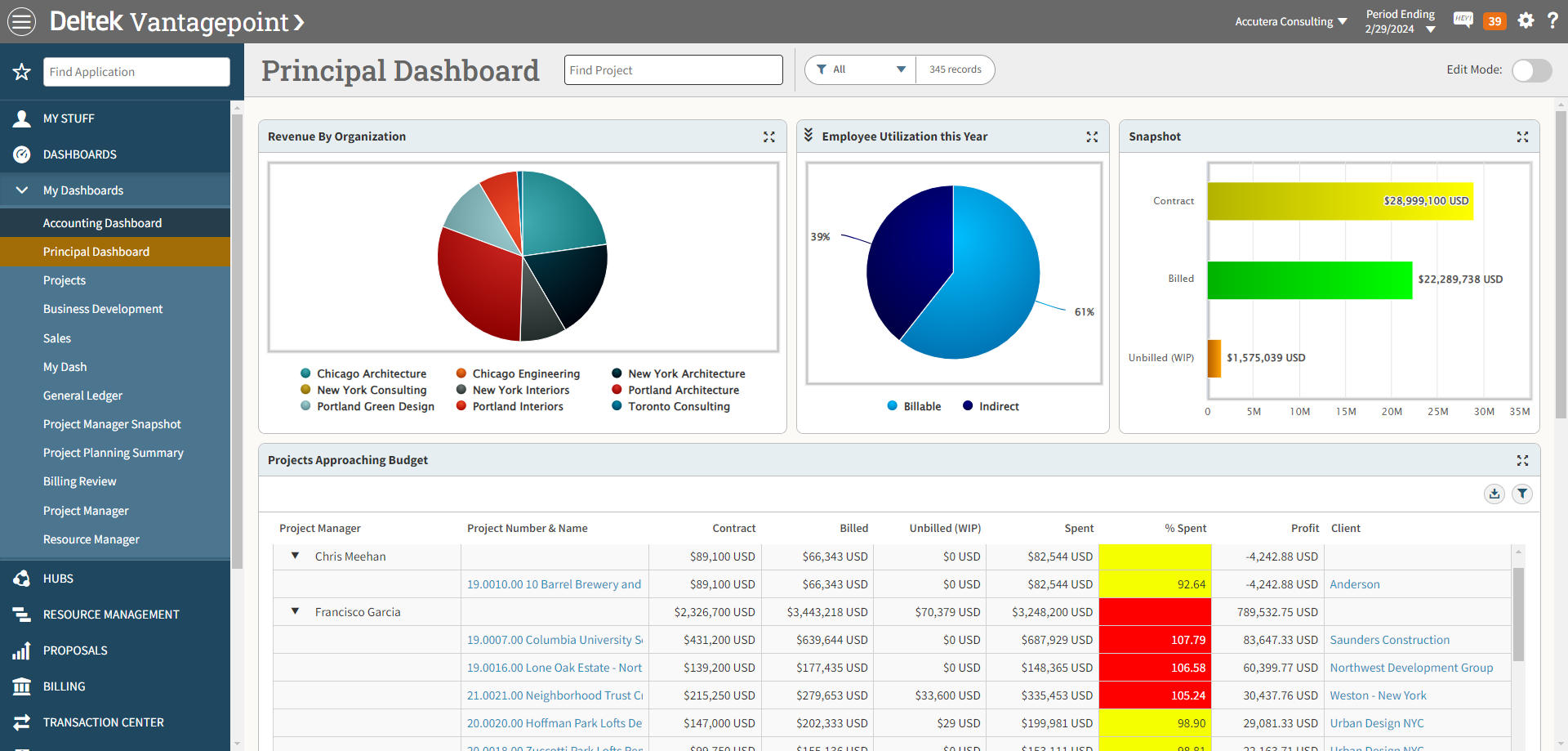This screenshot has width=1568, height=751.
Task: Enable the Edit Mode toggle
Action: (x=1531, y=70)
